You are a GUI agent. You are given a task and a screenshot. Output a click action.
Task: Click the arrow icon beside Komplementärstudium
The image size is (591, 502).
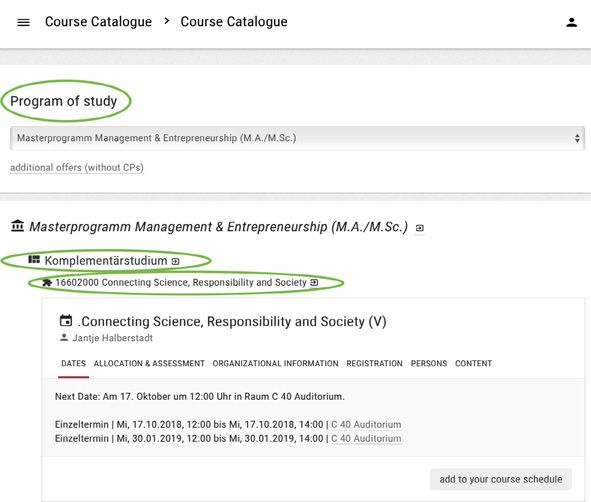click(175, 261)
